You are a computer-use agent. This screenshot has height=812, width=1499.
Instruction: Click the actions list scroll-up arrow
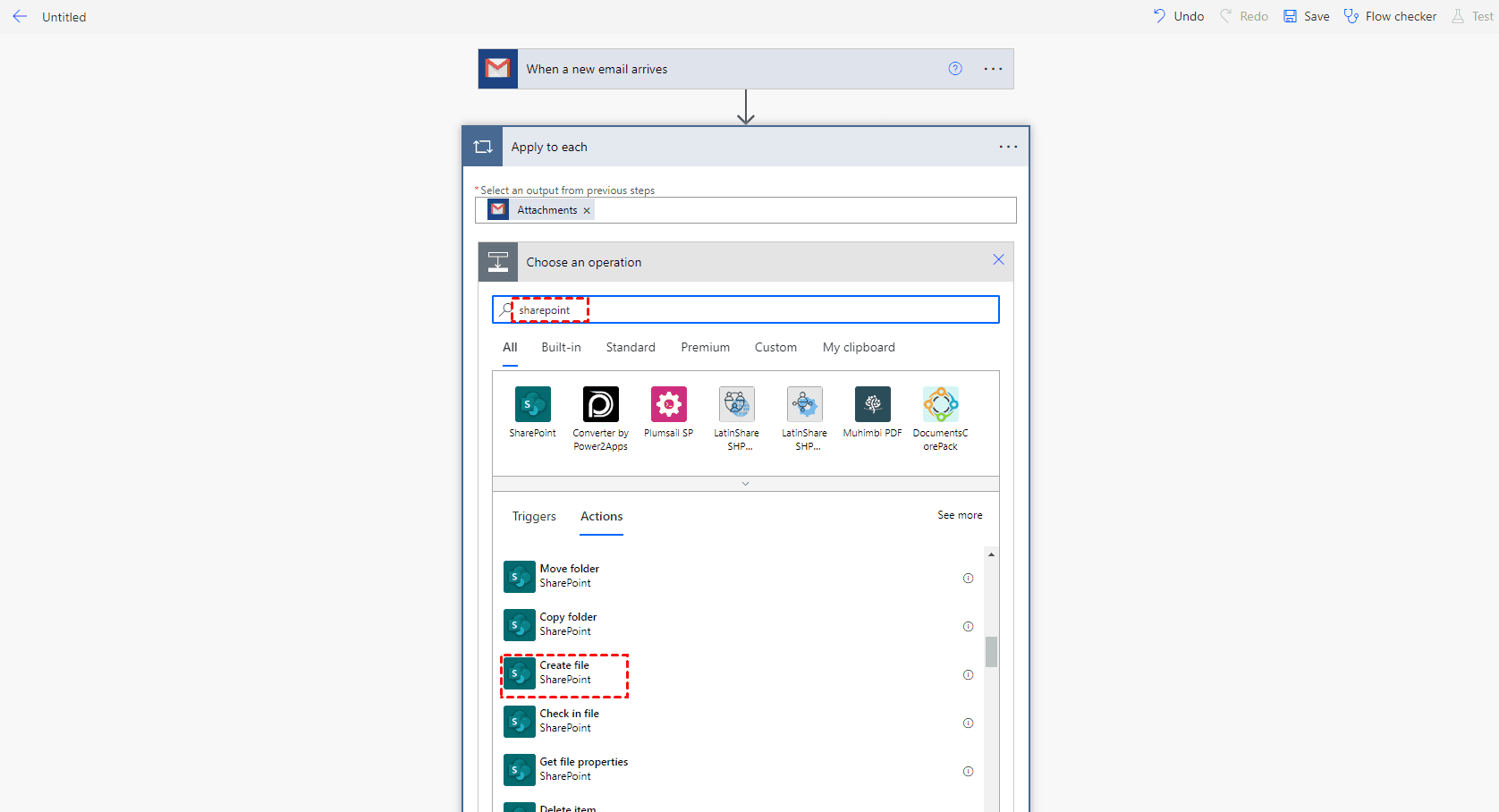click(991, 554)
